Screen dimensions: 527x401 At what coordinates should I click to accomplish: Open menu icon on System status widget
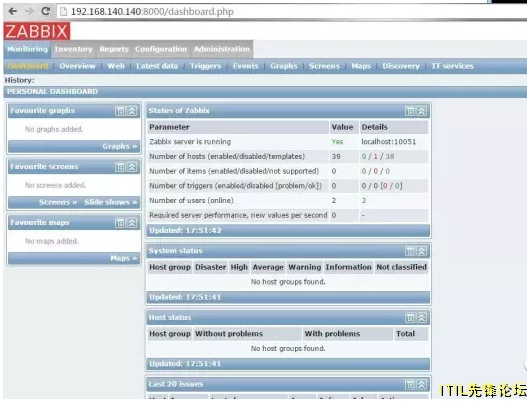pos(410,251)
